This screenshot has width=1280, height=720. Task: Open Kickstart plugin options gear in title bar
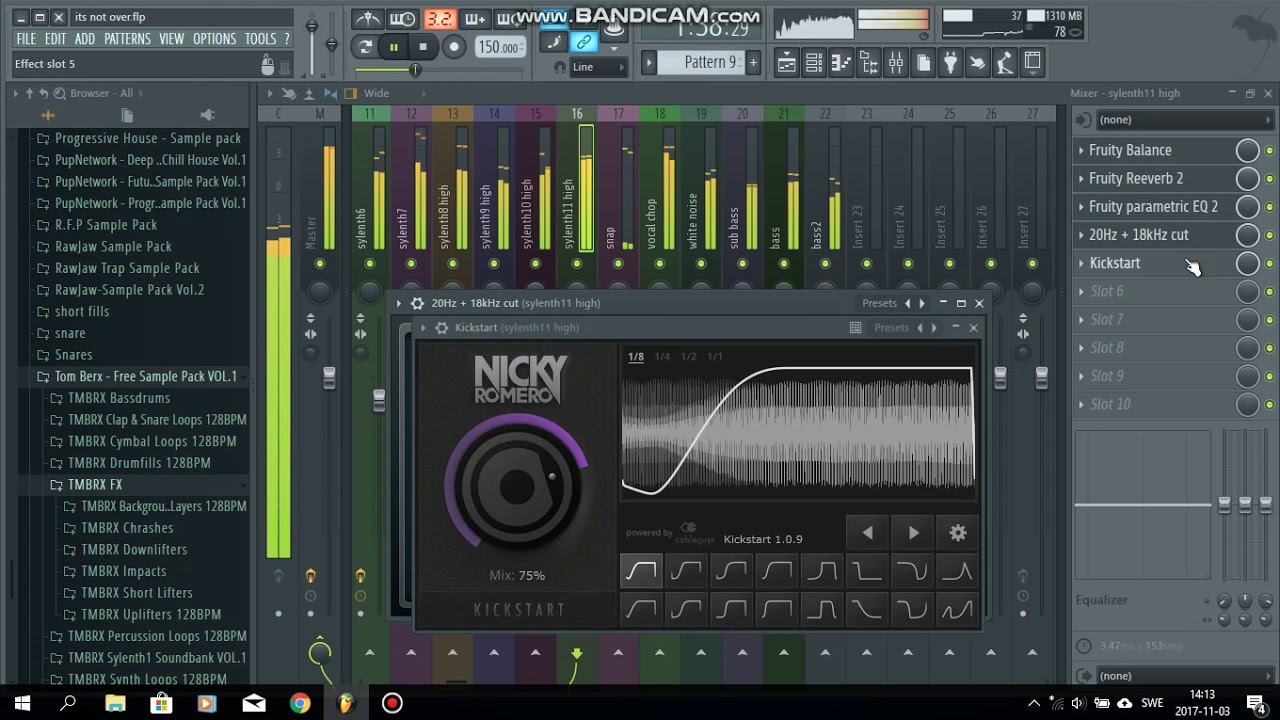(x=441, y=328)
